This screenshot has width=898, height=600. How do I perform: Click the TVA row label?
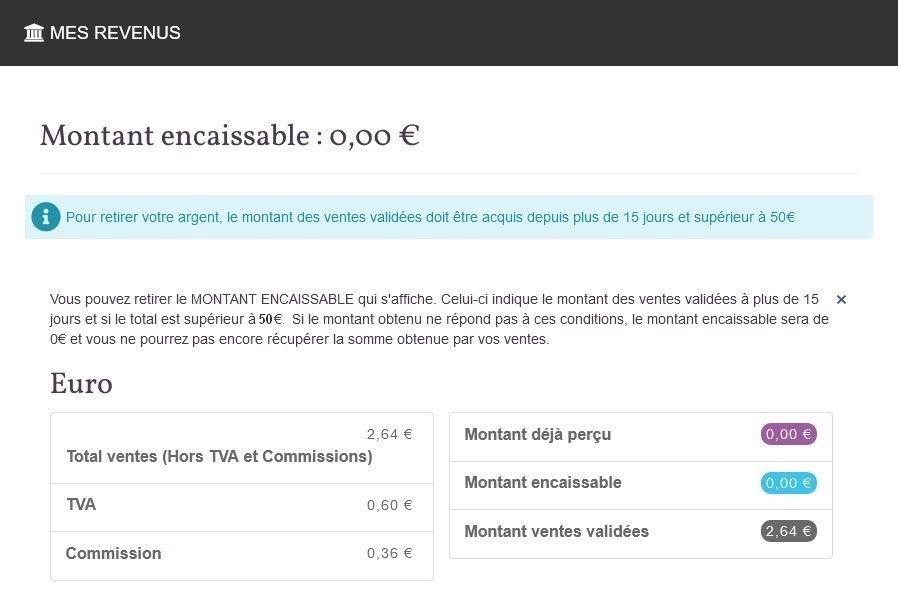click(81, 505)
